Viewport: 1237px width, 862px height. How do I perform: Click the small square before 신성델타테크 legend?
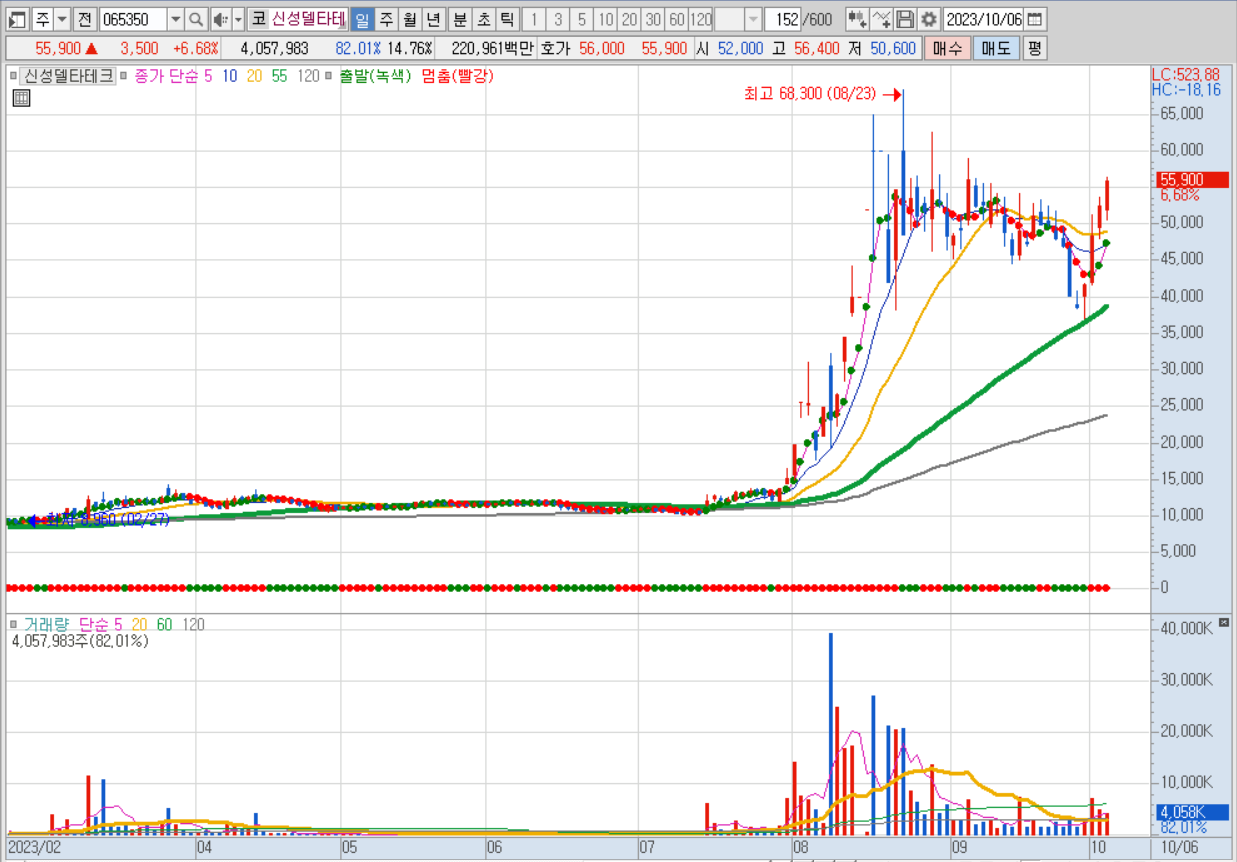[14, 76]
